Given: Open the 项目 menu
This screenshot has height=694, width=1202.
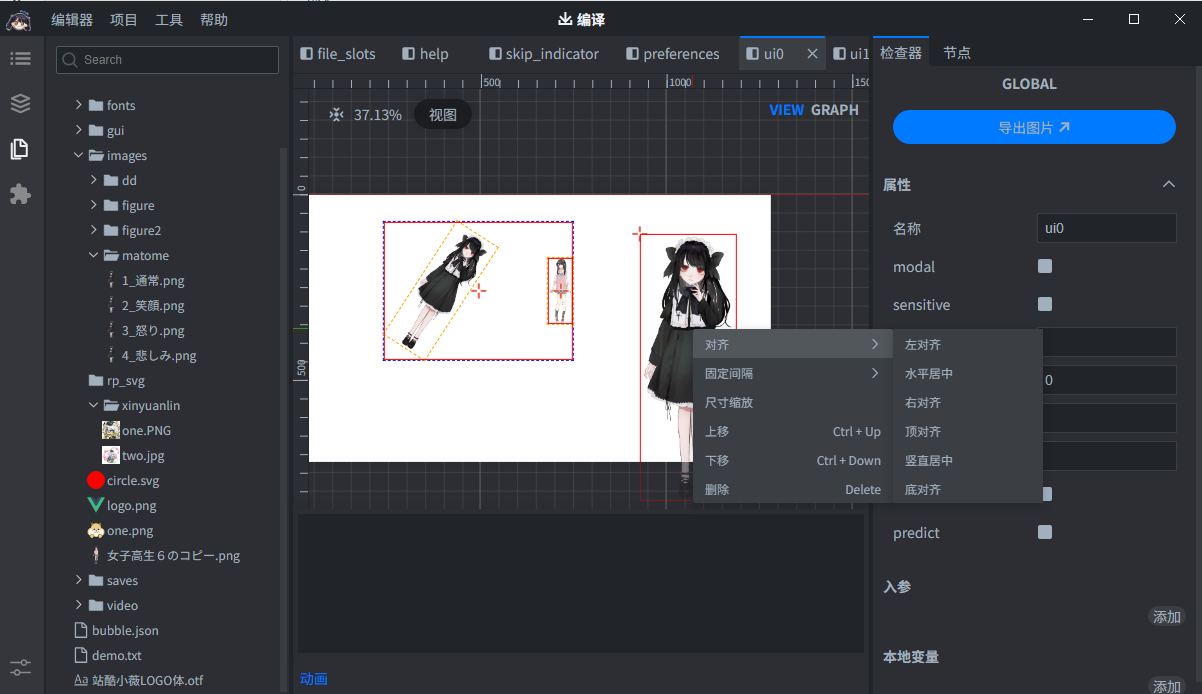Looking at the screenshot, I should coord(124,19).
